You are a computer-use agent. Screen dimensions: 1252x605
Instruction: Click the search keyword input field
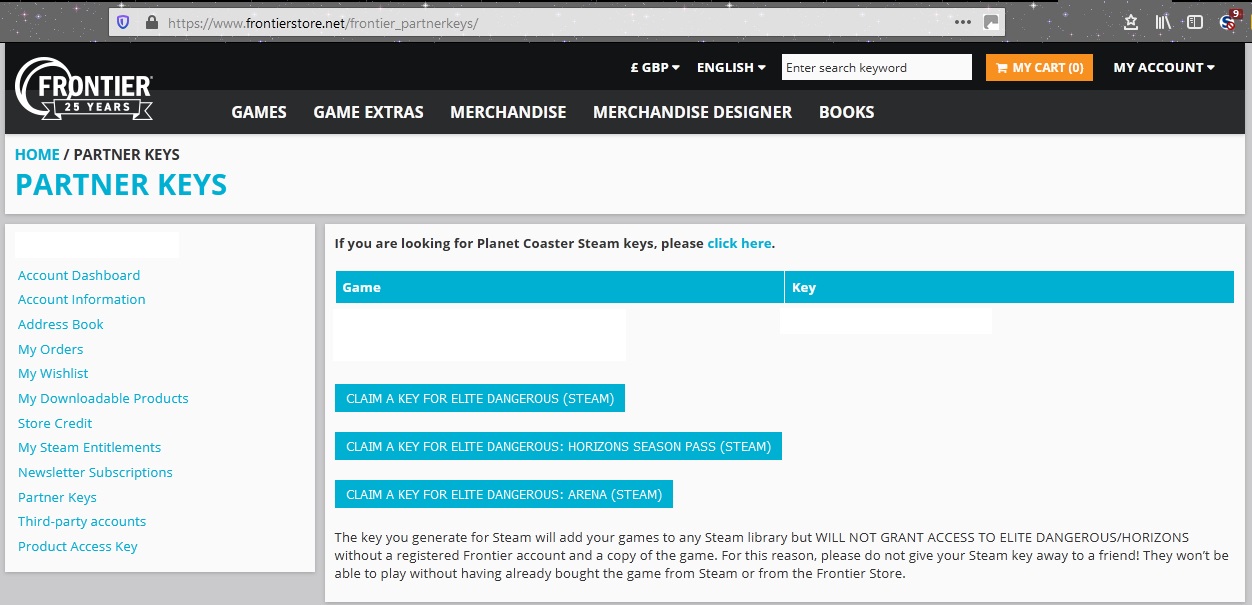(877, 67)
